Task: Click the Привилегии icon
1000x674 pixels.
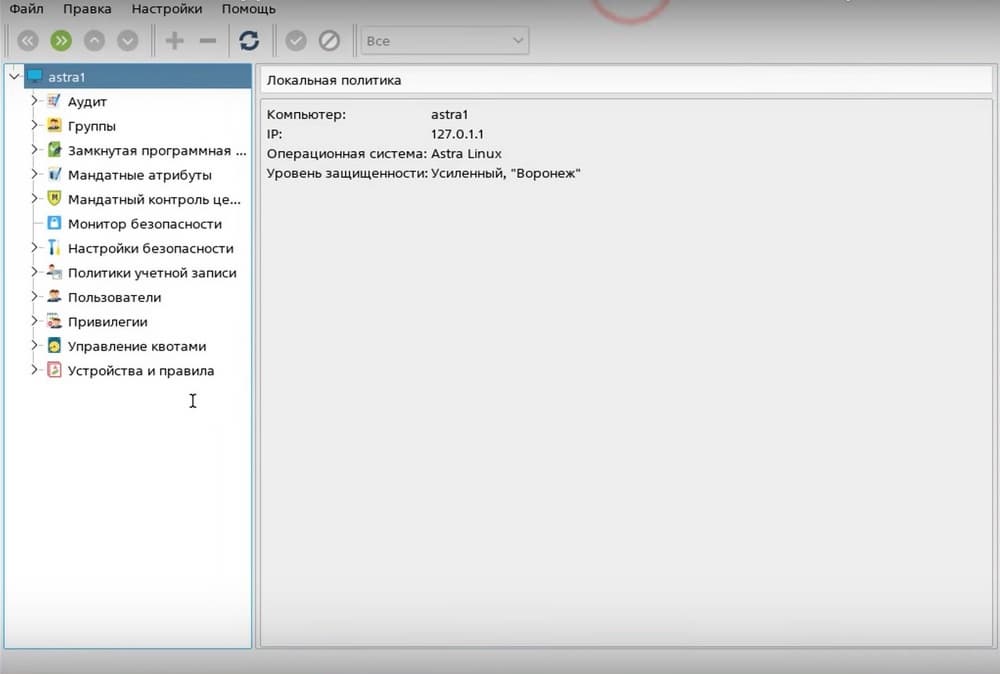Action: point(54,321)
